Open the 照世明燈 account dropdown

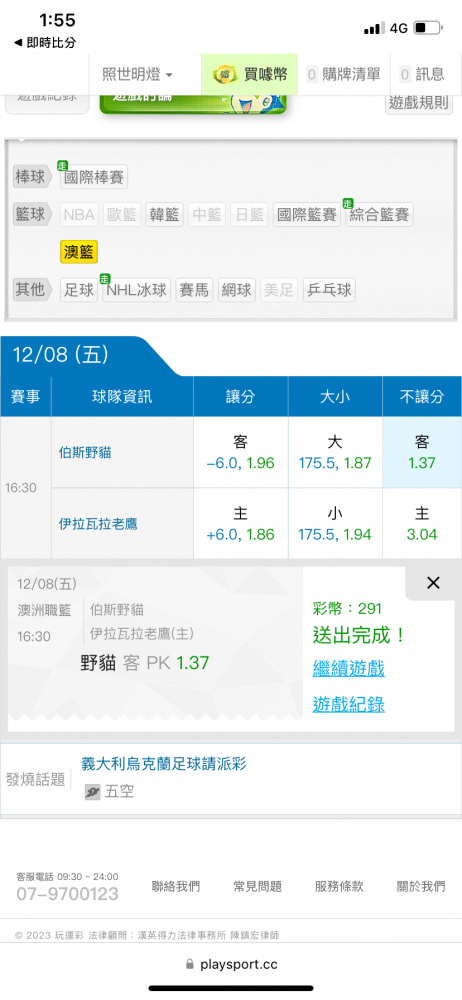pyautogui.click(x=138, y=75)
